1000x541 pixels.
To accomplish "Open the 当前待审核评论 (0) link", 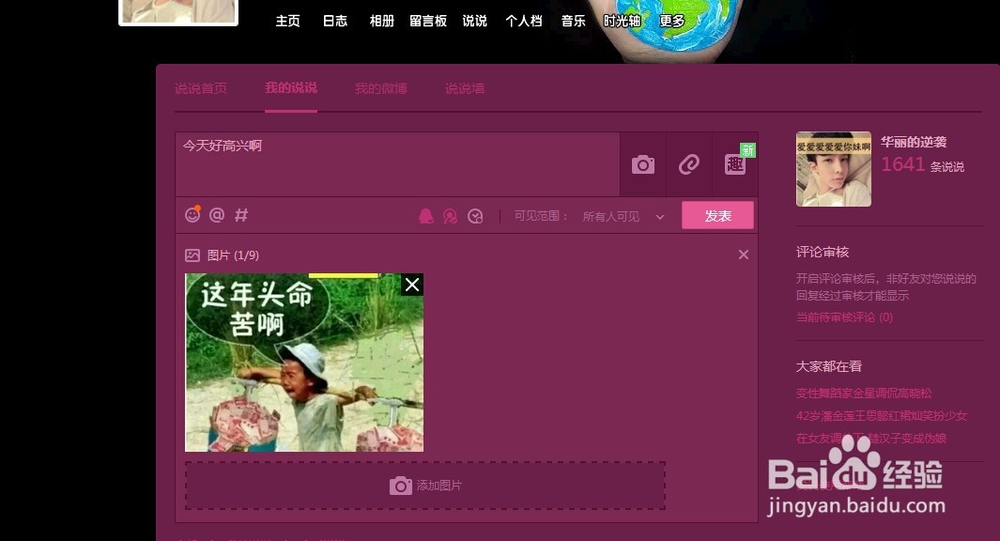I will 844,317.
